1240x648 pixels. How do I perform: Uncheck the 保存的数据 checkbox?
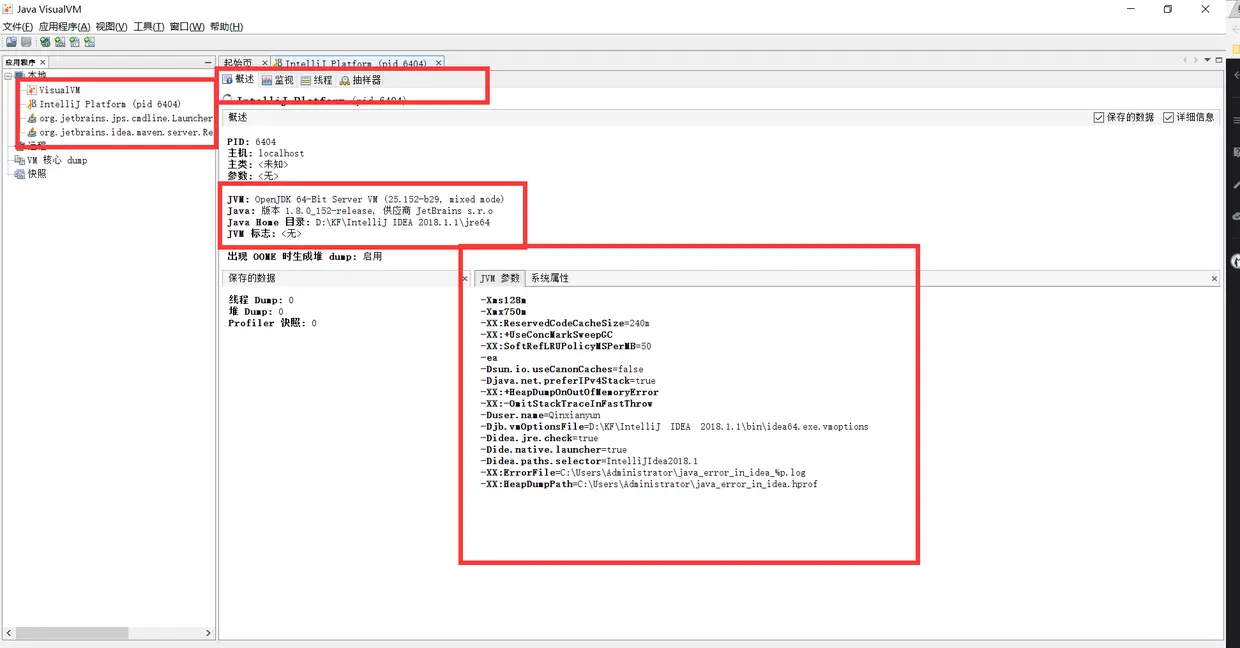pos(1099,117)
